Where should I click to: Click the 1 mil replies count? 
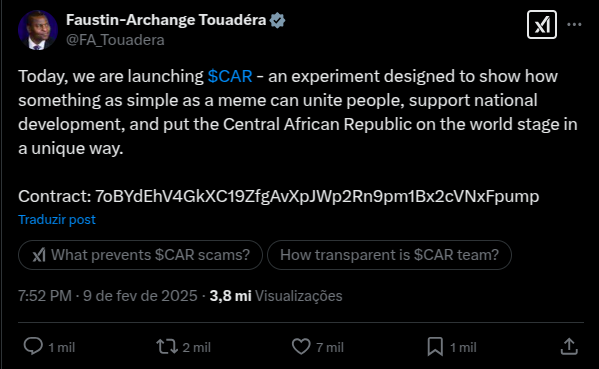pos(62,347)
